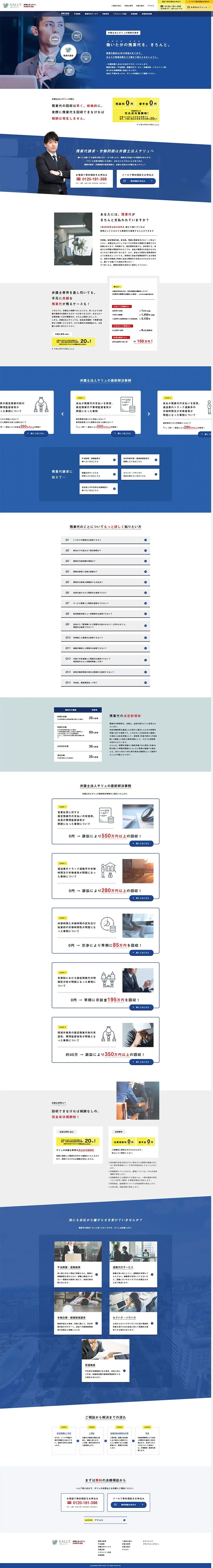Click the photo on the CASE 2 280万円 card

(138, 871)
